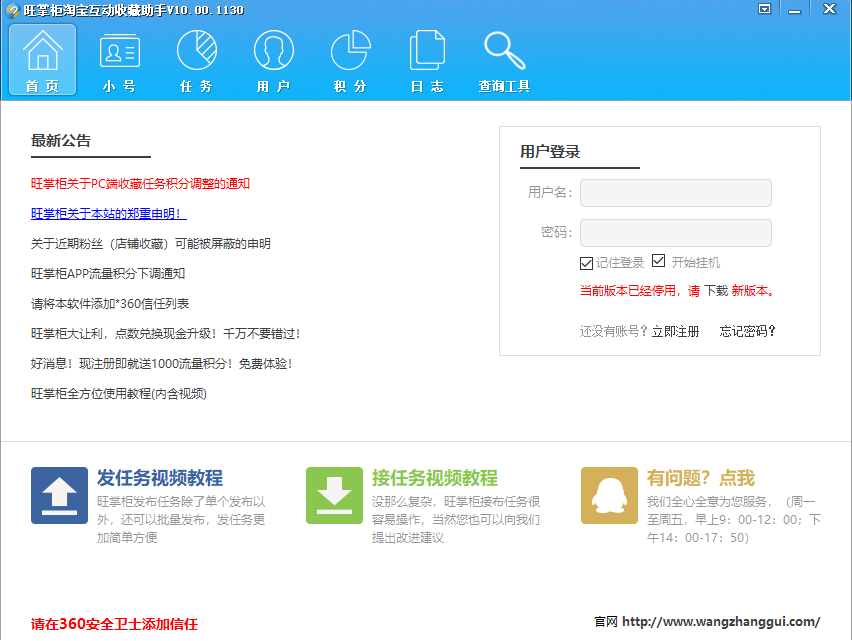Click the 立即注册 register link
852x641 pixels.
(x=675, y=331)
